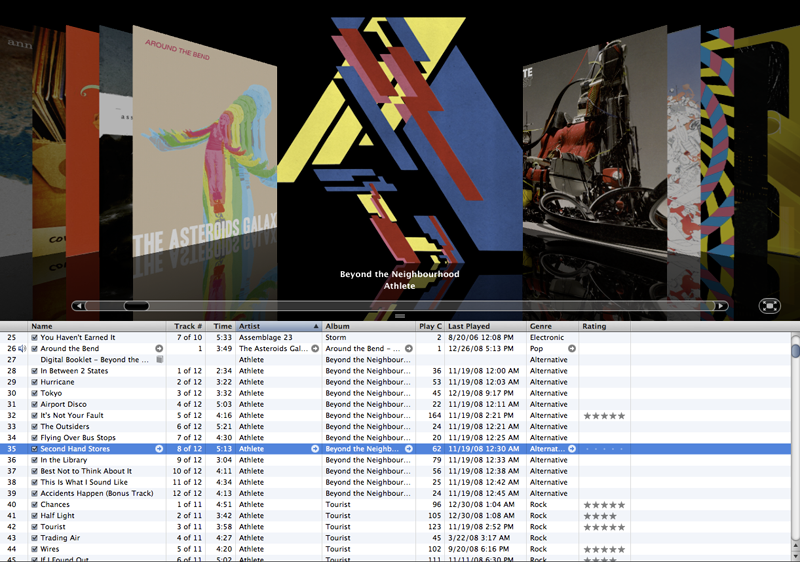This screenshot has height=562, width=800.
Task: Uncheck the Around the Bend checkbox
Action: [35, 349]
